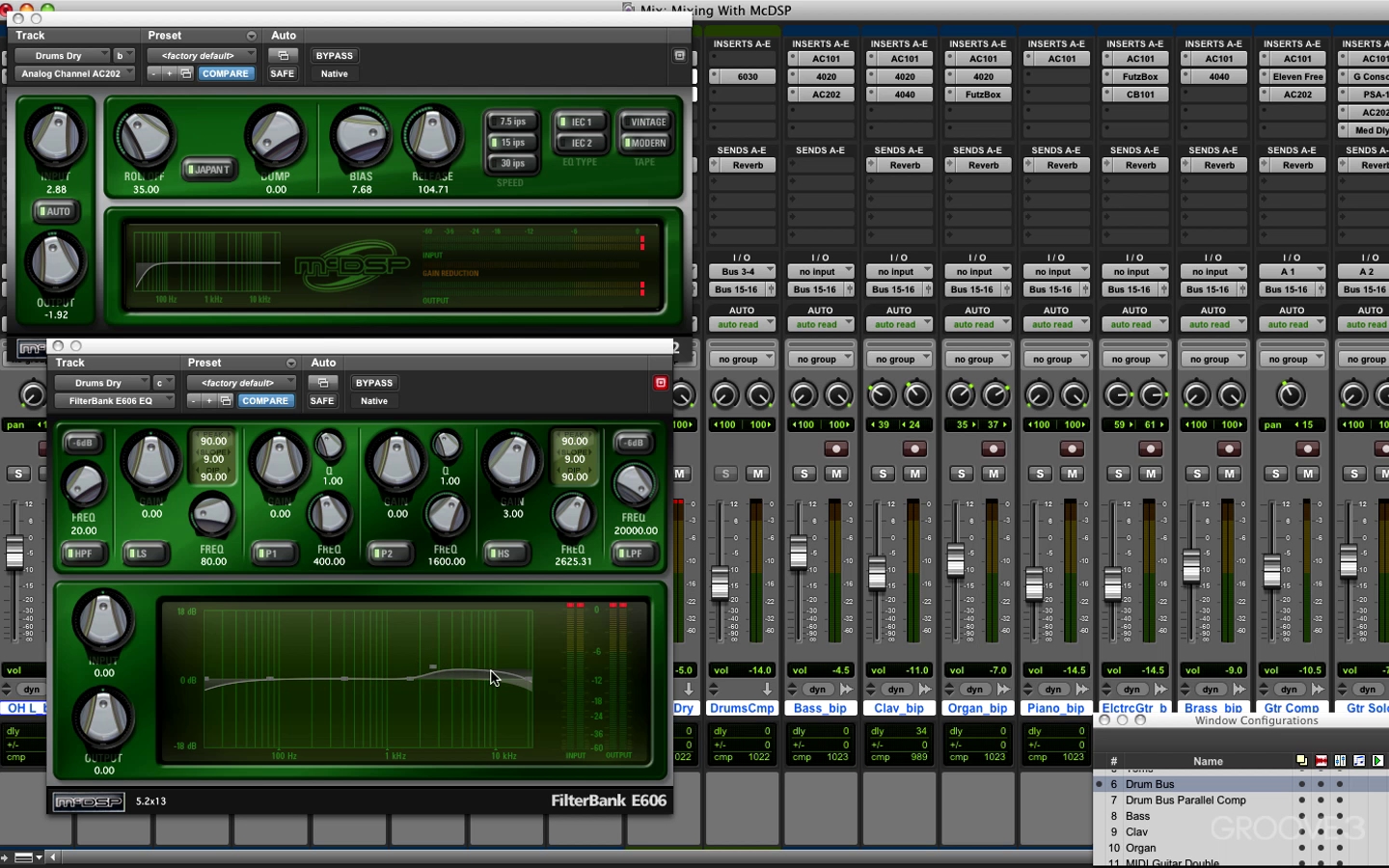The height and width of the screenshot is (868, 1389).
Task: Click SAFE in Analog Channel window
Action: 283,73
